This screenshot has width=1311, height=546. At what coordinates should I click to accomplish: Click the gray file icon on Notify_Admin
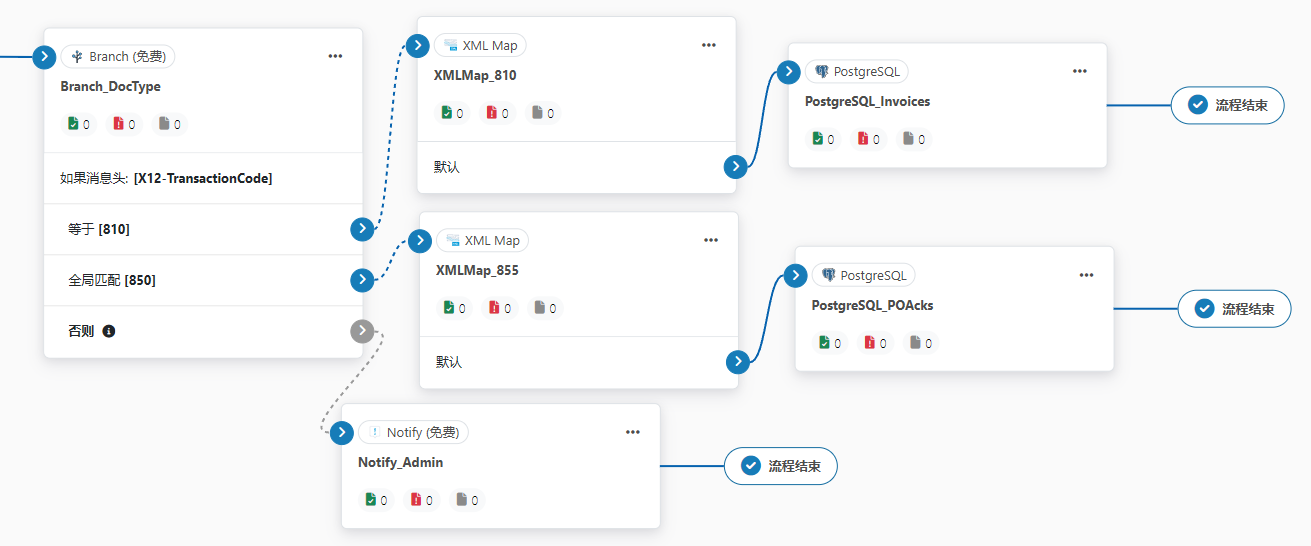click(461, 499)
